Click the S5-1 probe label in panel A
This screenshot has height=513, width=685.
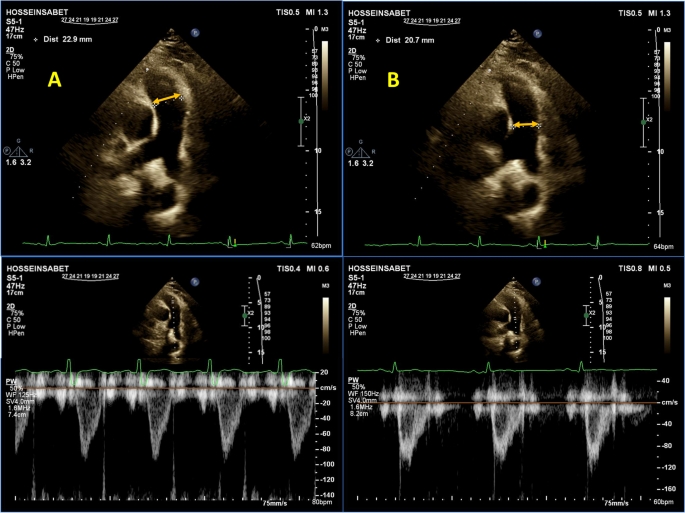point(15,21)
